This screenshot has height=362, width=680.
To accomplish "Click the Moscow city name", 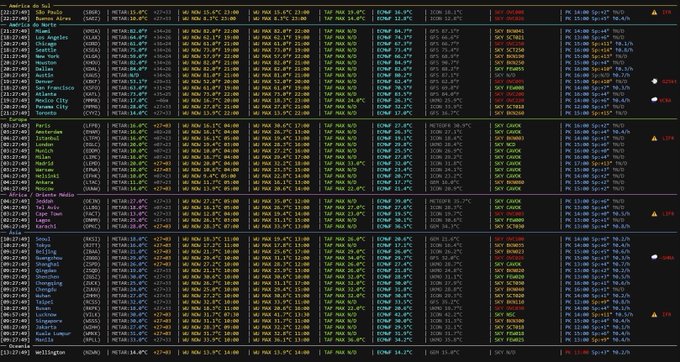I will pyautogui.click(x=44, y=189).
